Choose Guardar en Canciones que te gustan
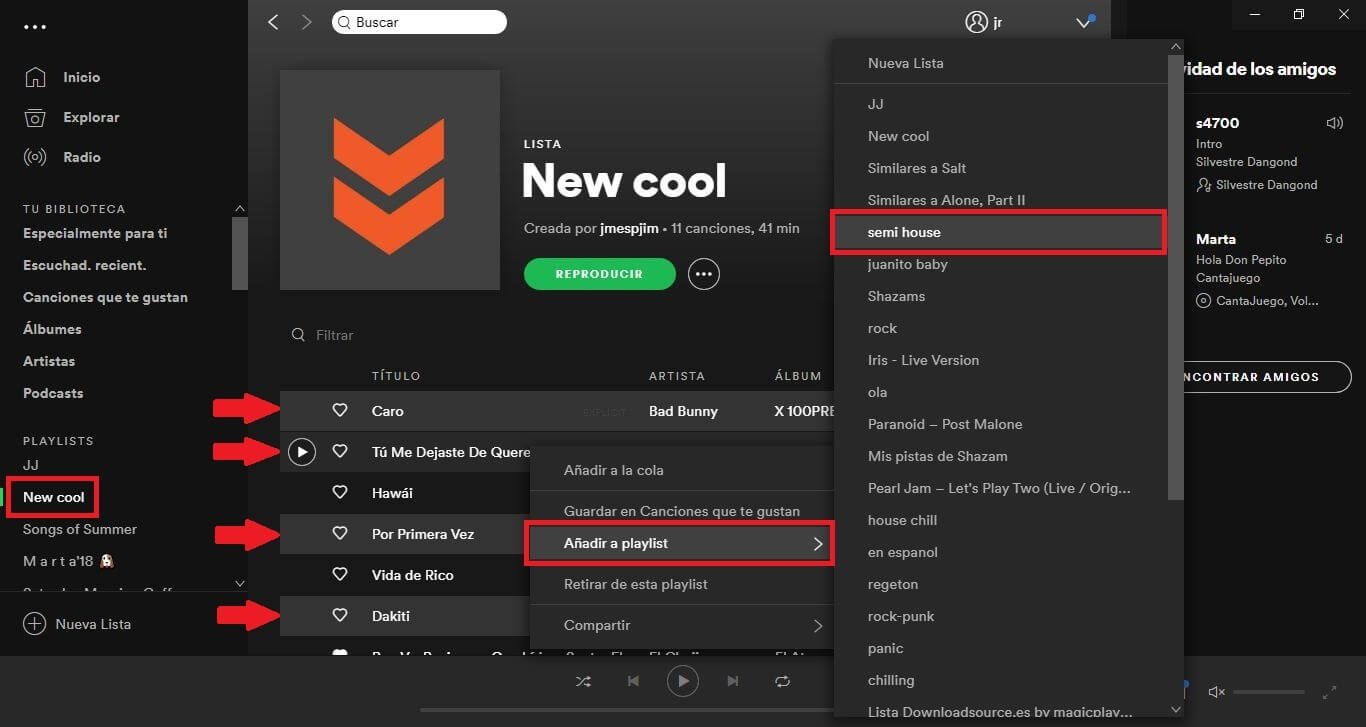The height and width of the screenshot is (727, 1366). pyautogui.click(x=682, y=511)
